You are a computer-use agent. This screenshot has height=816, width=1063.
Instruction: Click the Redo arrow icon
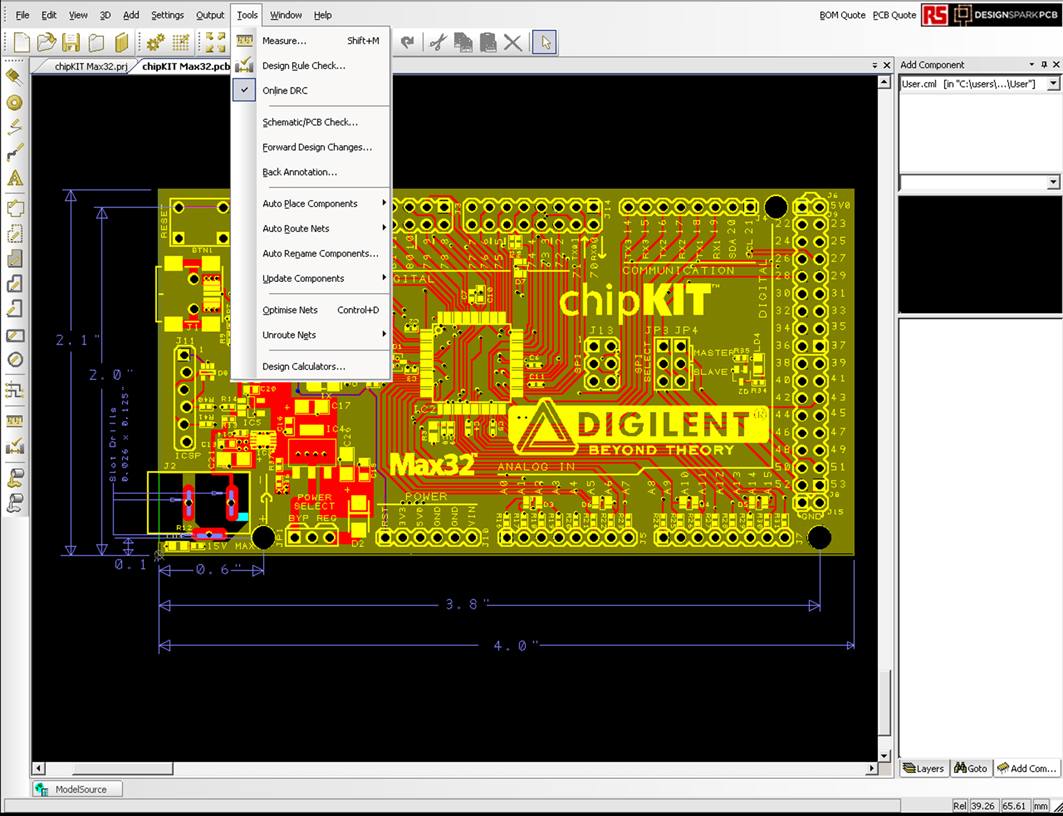tap(407, 42)
